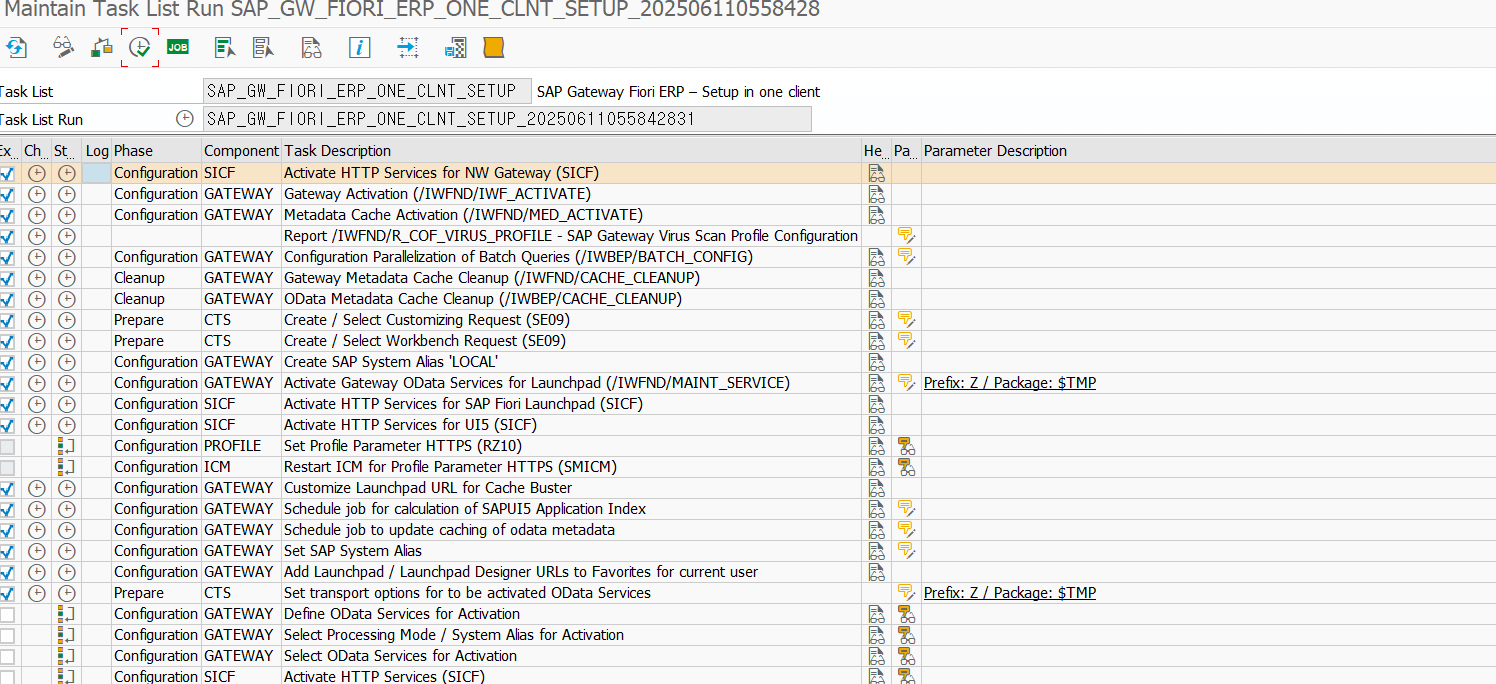
Task: Click PROFILE component cell
Action: click(242, 446)
